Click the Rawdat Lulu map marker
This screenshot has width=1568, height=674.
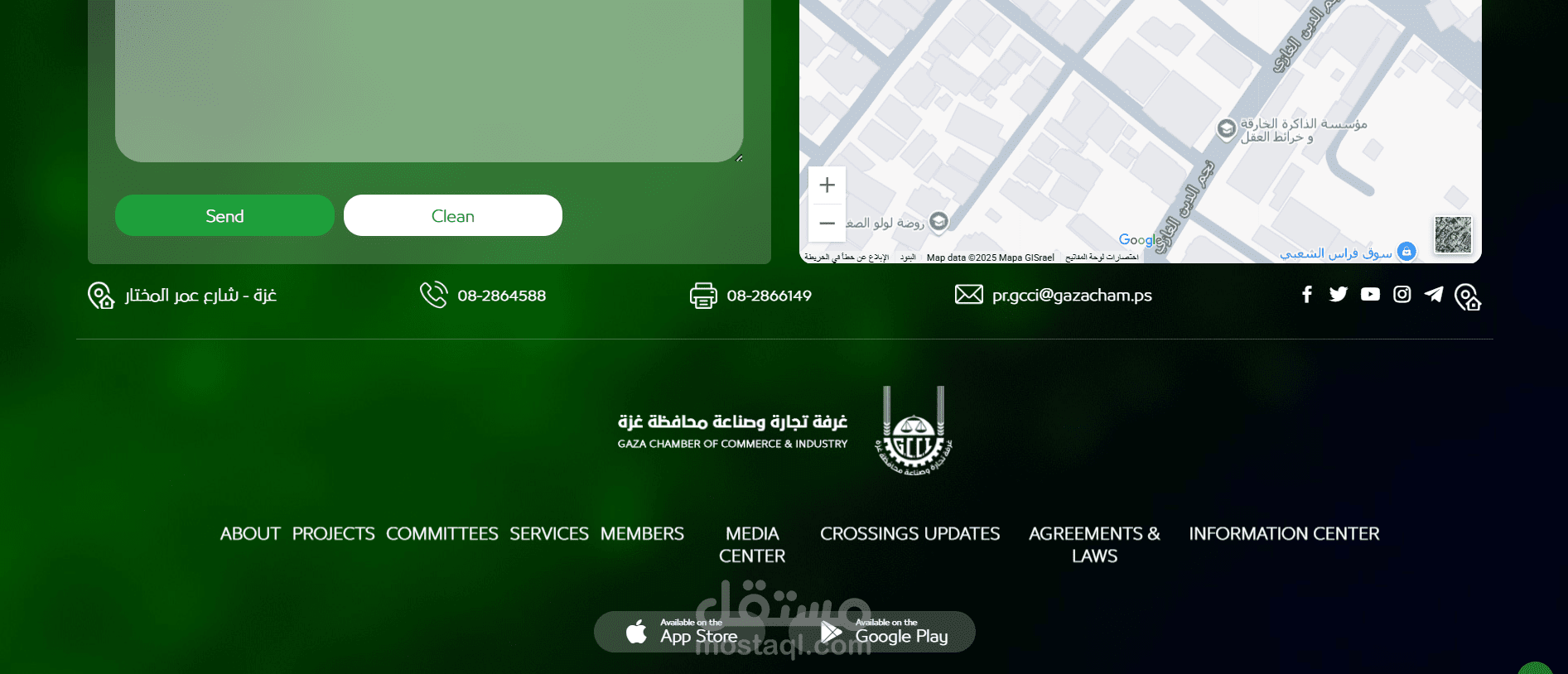(938, 221)
